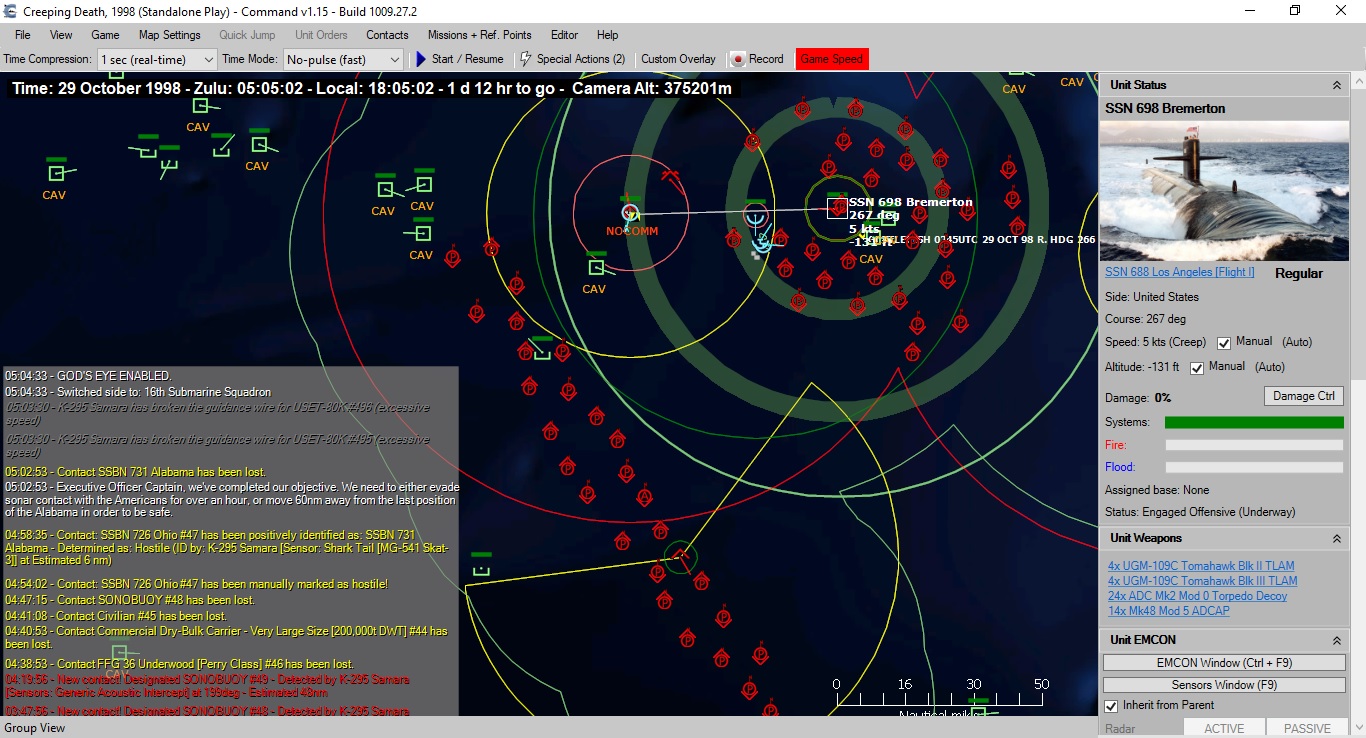
Task: Open 4x UGM-109C Tomahawk Blk III TLAM link
Action: [1203, 581]
